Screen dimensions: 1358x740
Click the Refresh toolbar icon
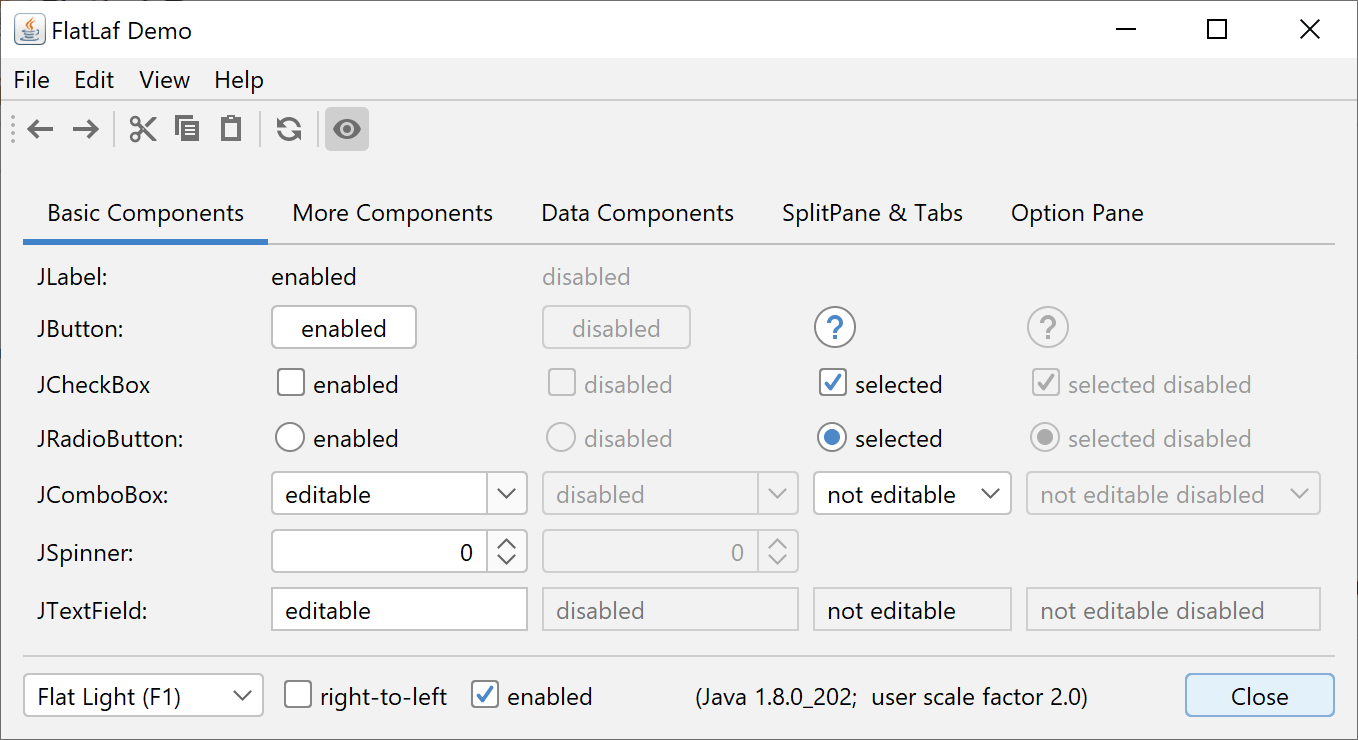[289, 129]
